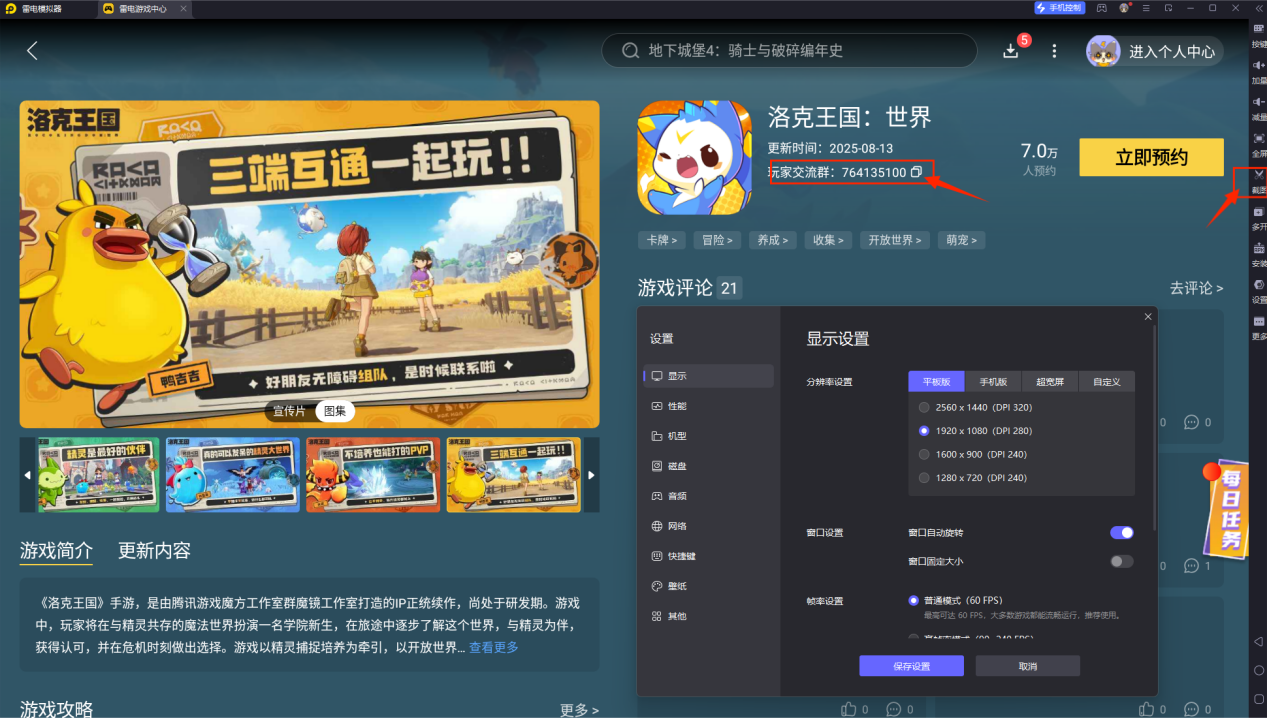Open the 萌宠 tag
The width and height of the screenshot is (1267, 718).
(963, 240)
